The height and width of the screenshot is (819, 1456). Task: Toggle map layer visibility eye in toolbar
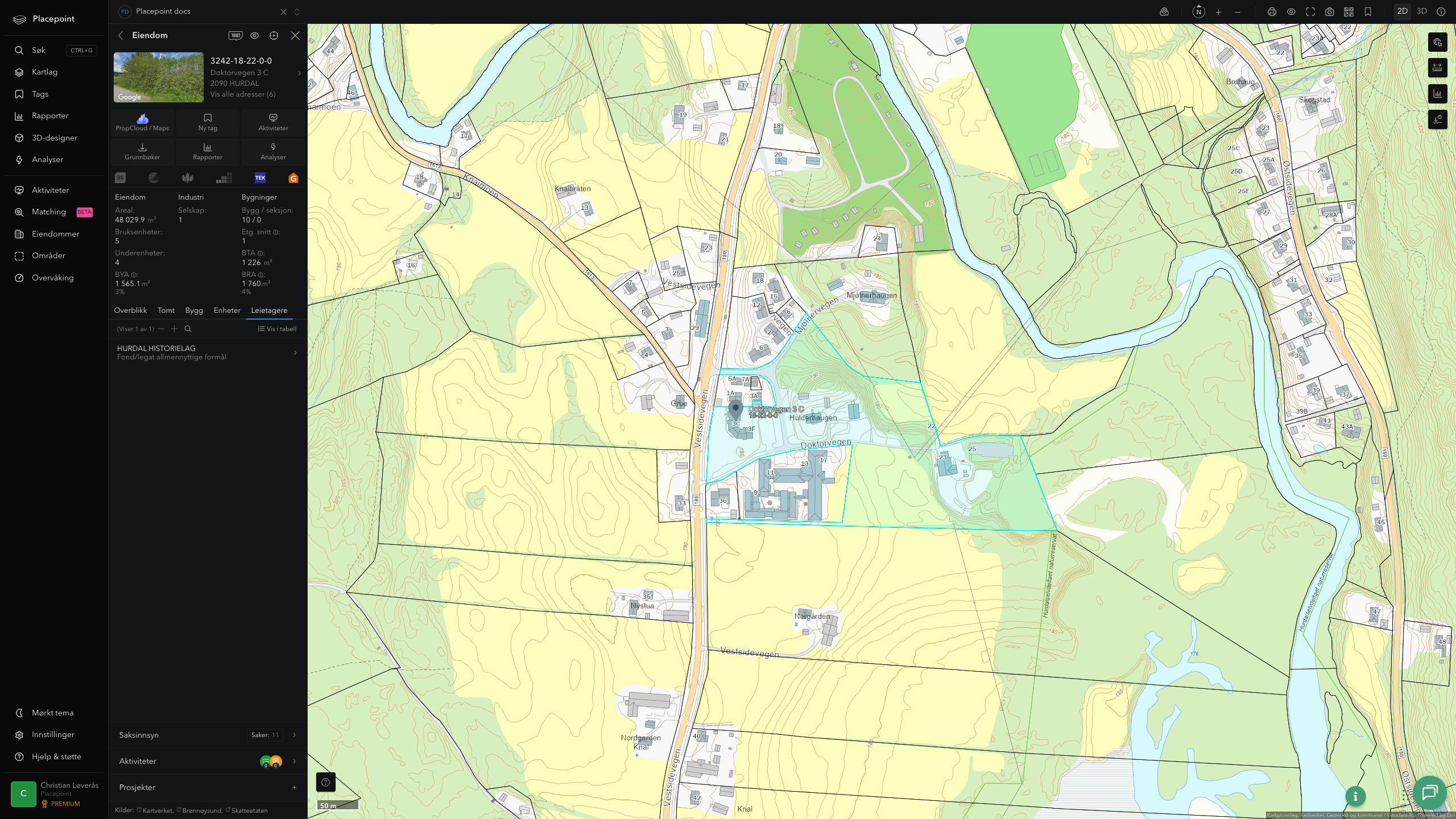tap(1291, 12)
